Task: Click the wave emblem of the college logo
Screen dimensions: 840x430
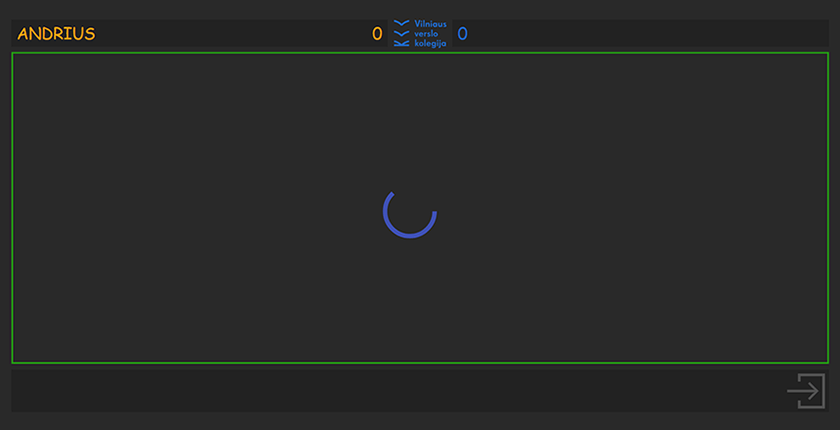Action: [x=401, y=33]
